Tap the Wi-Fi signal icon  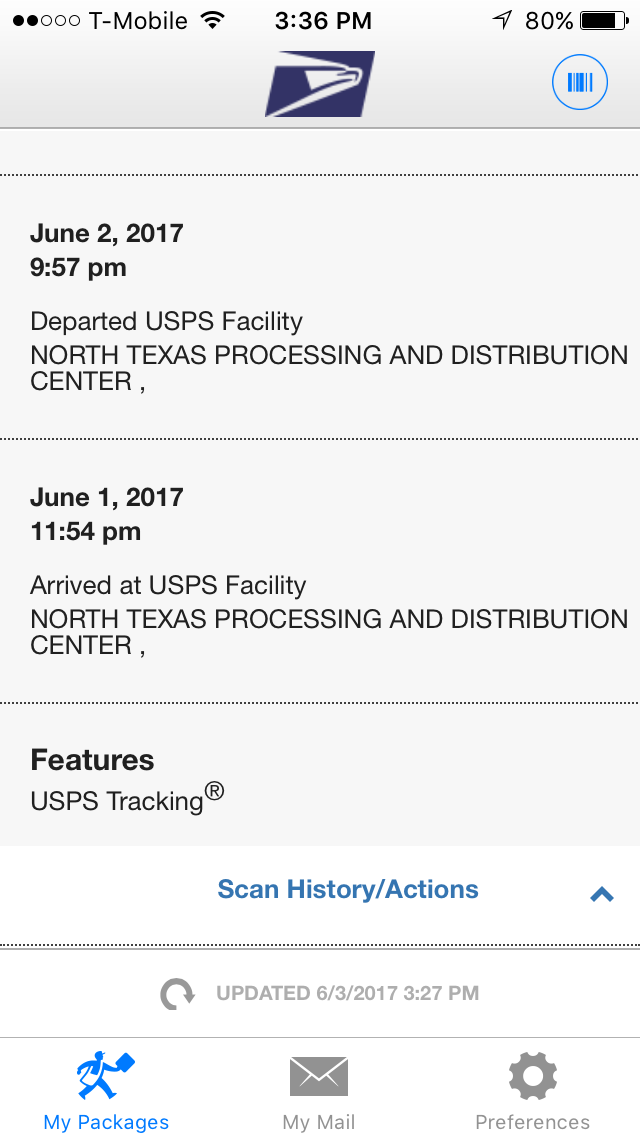click(x=212, y=20)
